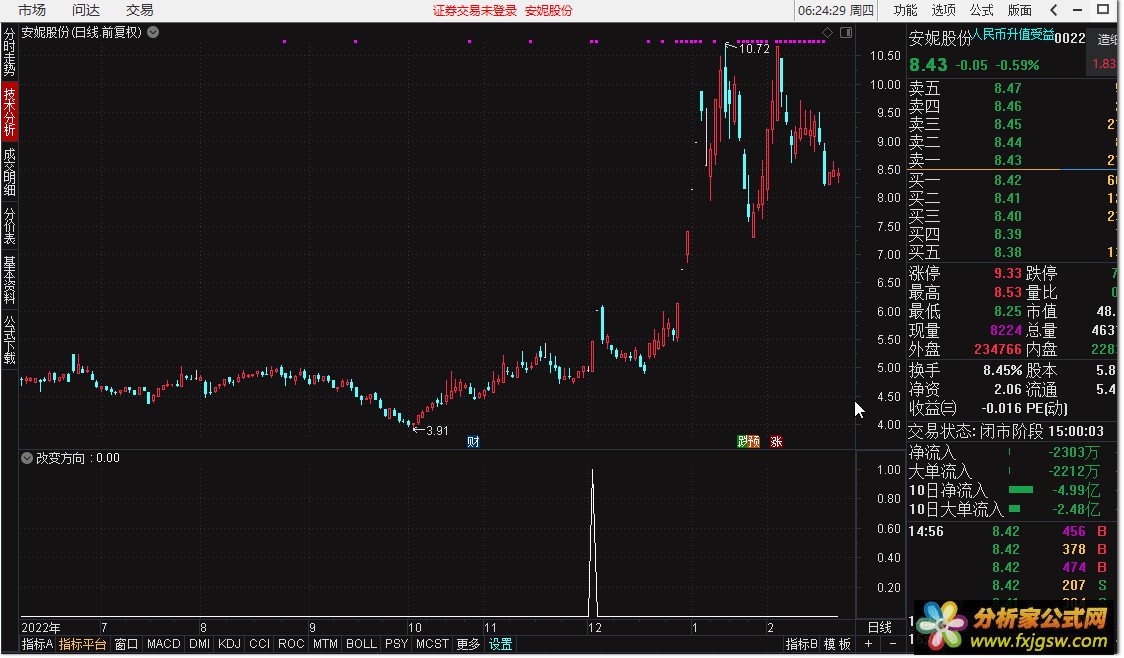Switch indicator to MCST
Viewport: 1124px width, 658px height.
[x=432, y=644]
